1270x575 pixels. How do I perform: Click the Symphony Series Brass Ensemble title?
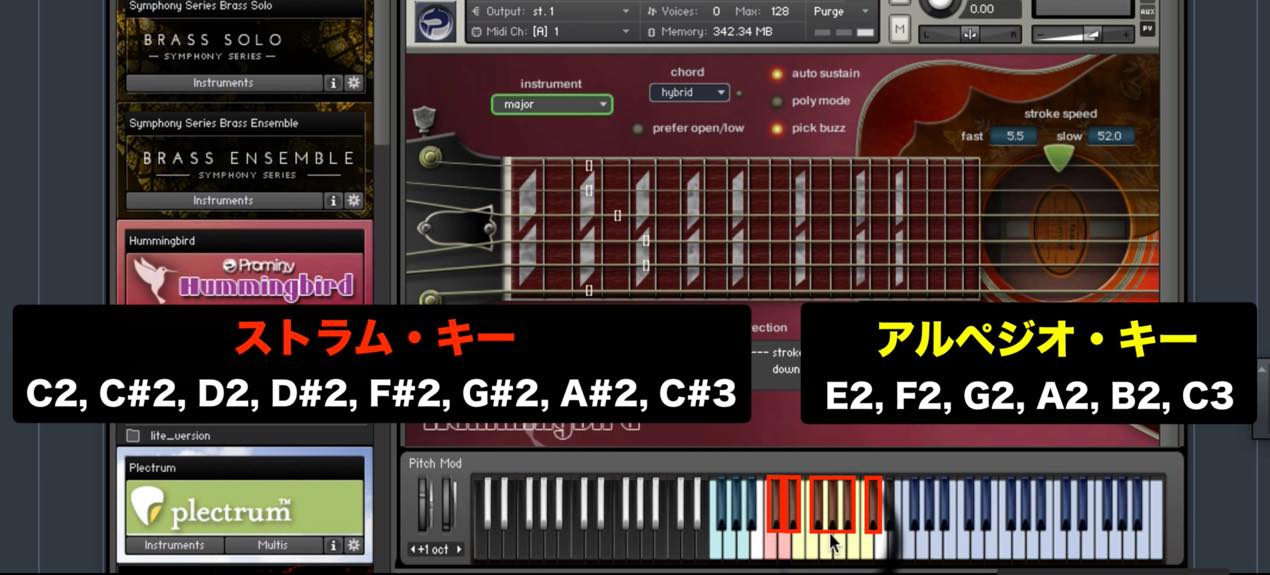tap(213, 123)
